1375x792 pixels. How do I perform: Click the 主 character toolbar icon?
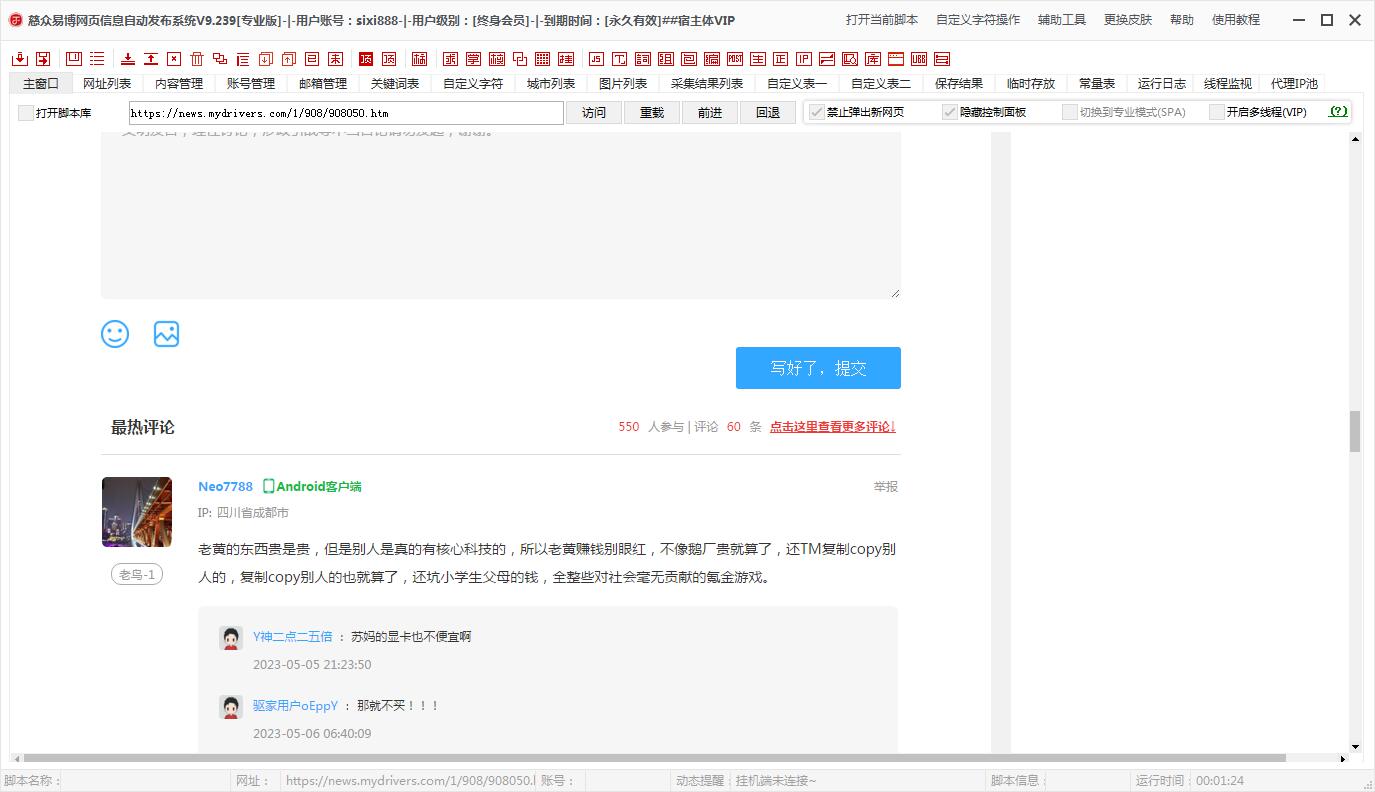coord(758,59)
